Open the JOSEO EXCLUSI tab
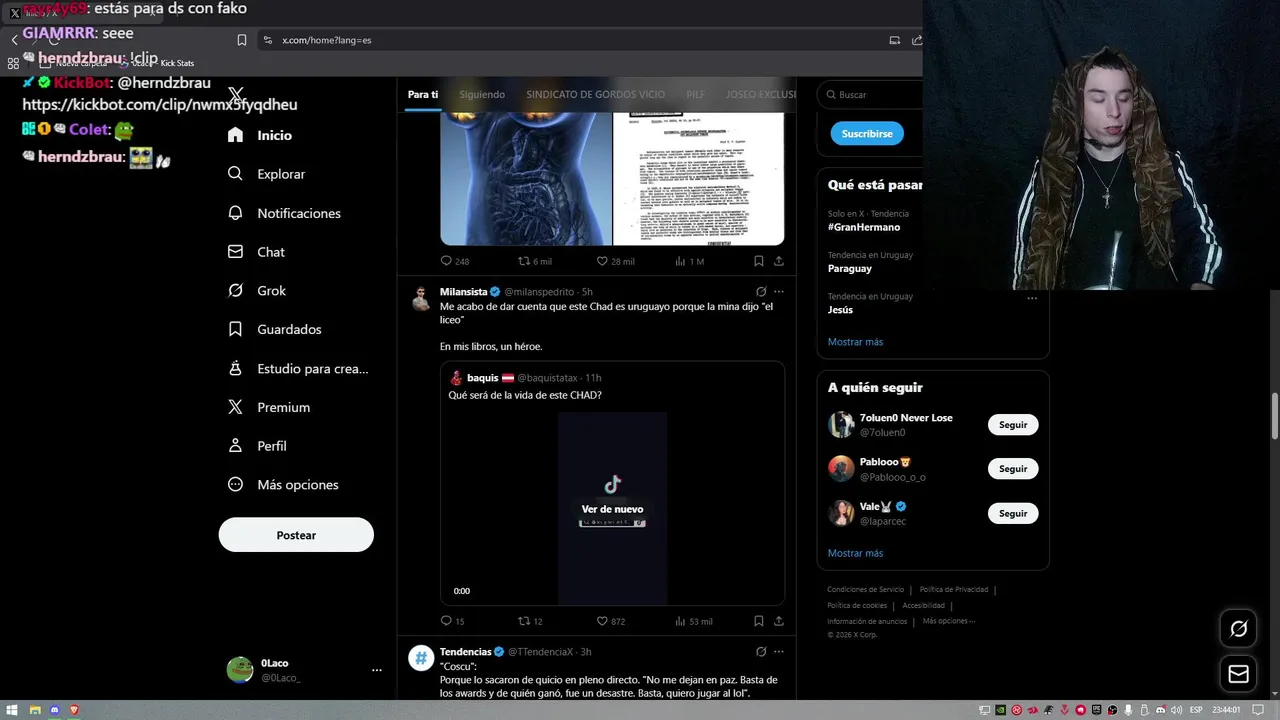 coord(761,94)
